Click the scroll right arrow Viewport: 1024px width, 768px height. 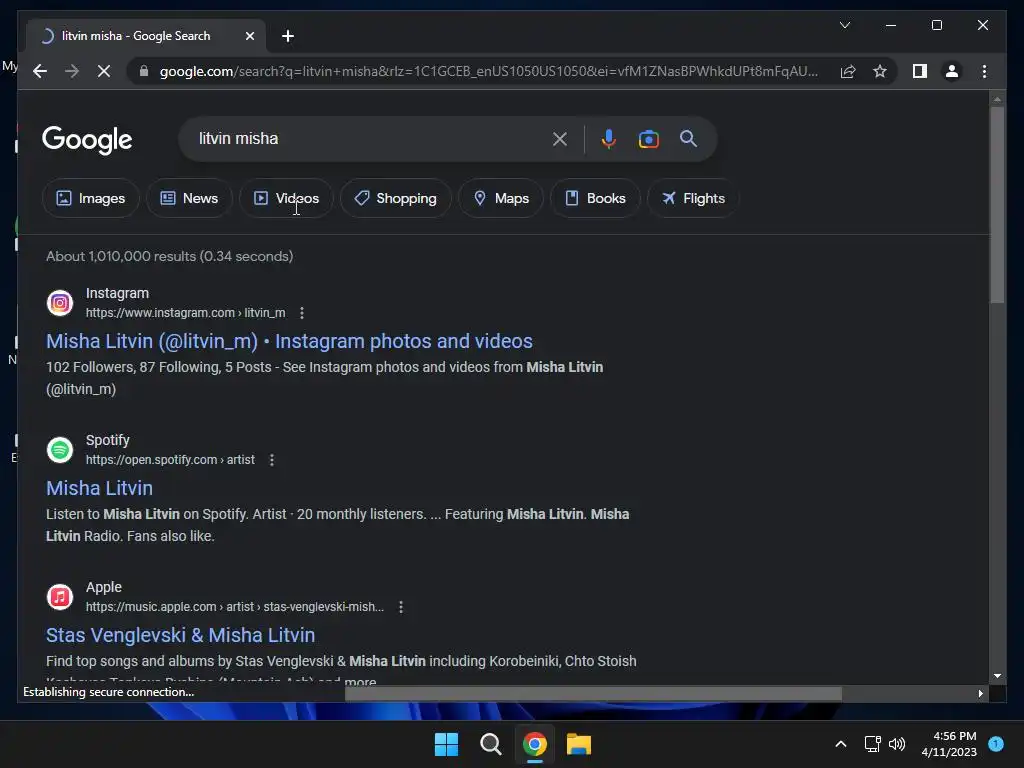tap(980, 694)
